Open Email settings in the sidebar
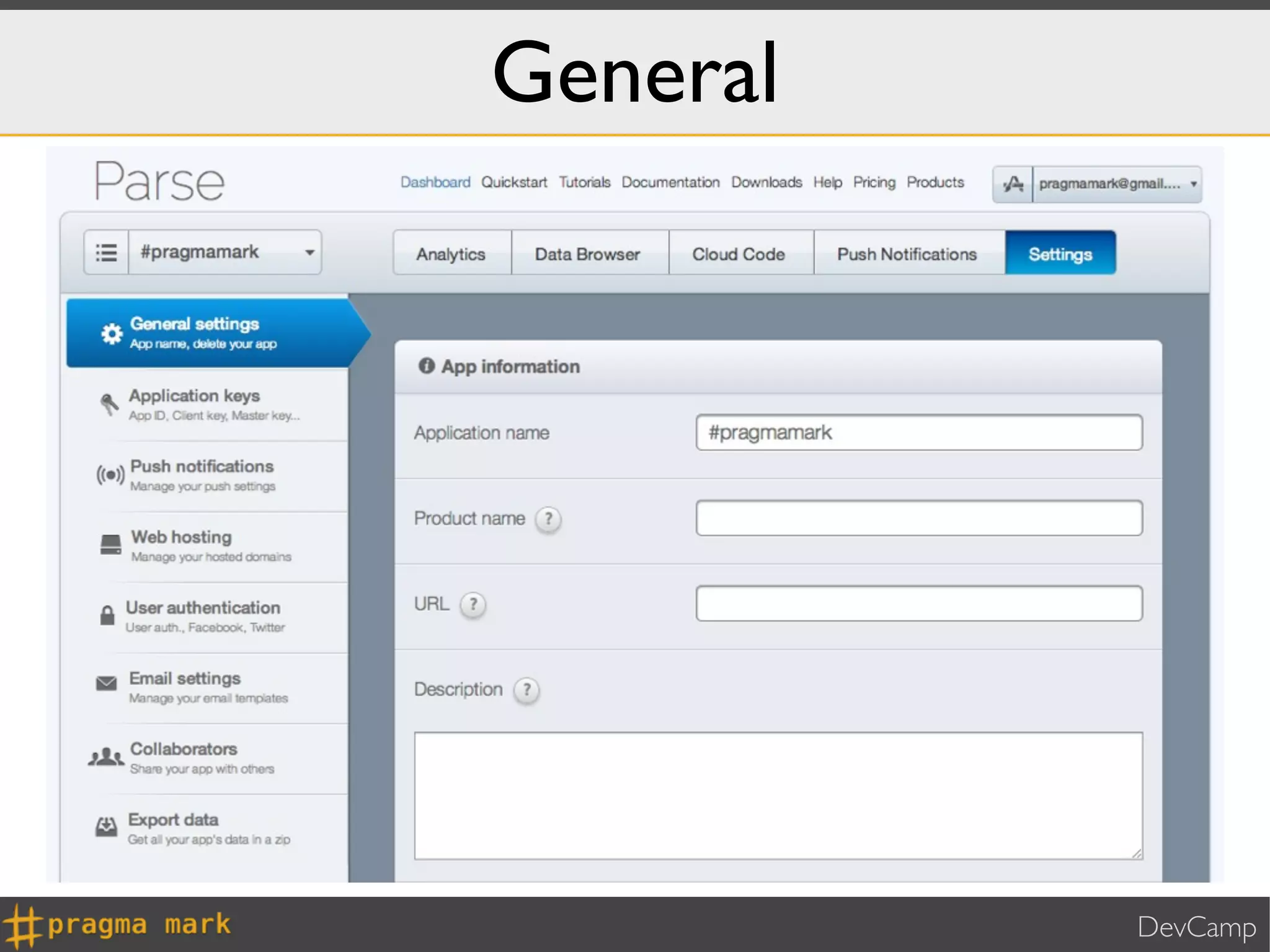1270x952 pixels. (208, 687)
